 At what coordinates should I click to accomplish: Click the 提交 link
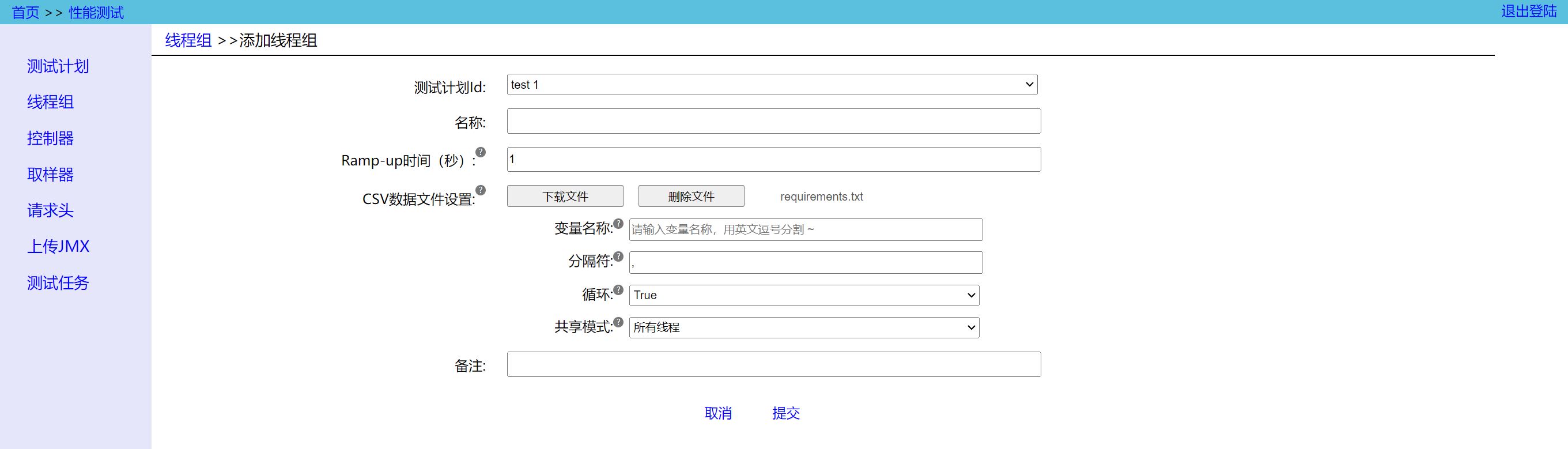click(785, 413)
